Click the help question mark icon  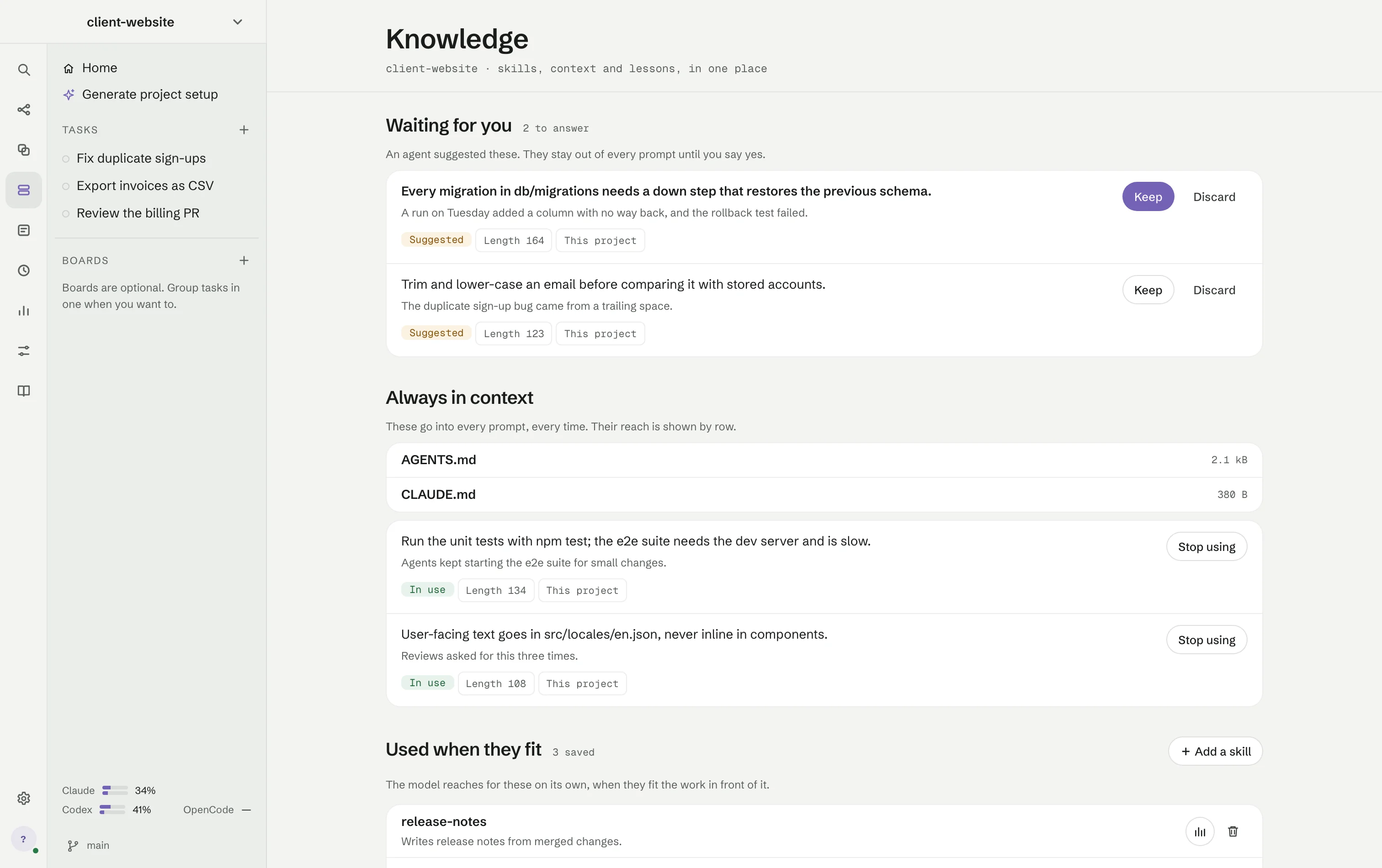[23, 839]
